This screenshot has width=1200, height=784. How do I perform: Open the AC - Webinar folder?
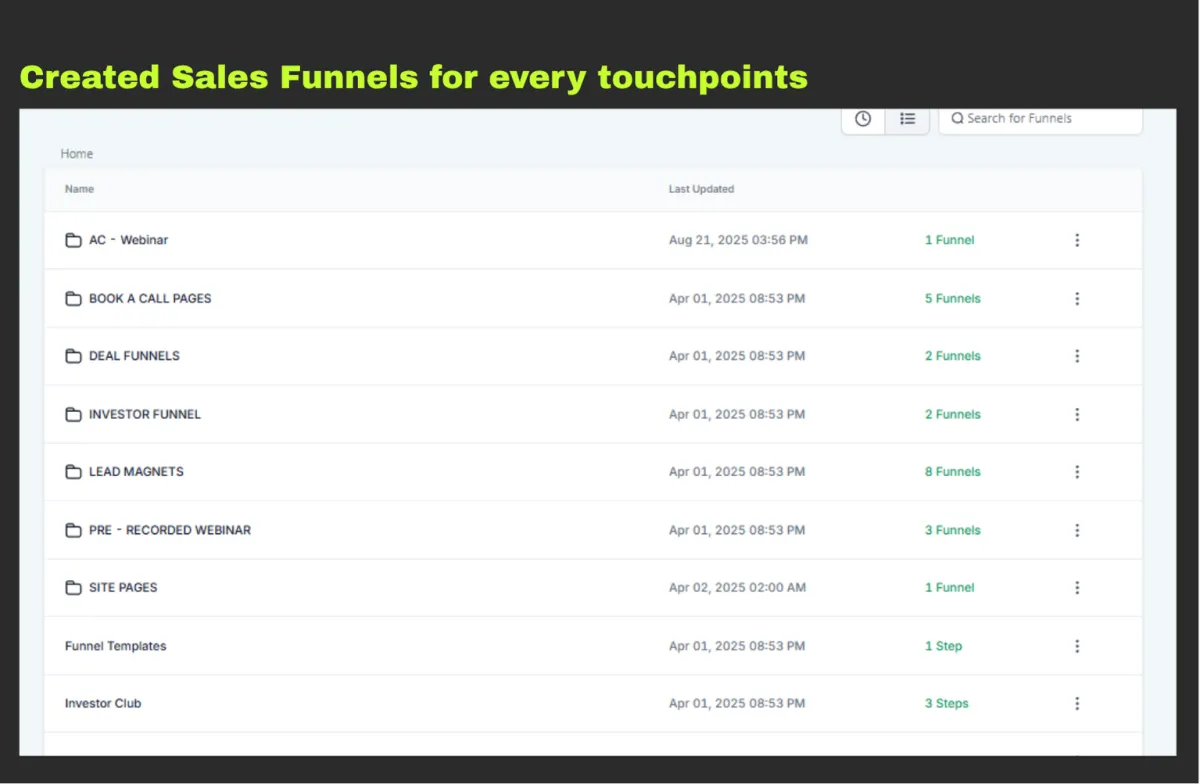click(128, 240)
